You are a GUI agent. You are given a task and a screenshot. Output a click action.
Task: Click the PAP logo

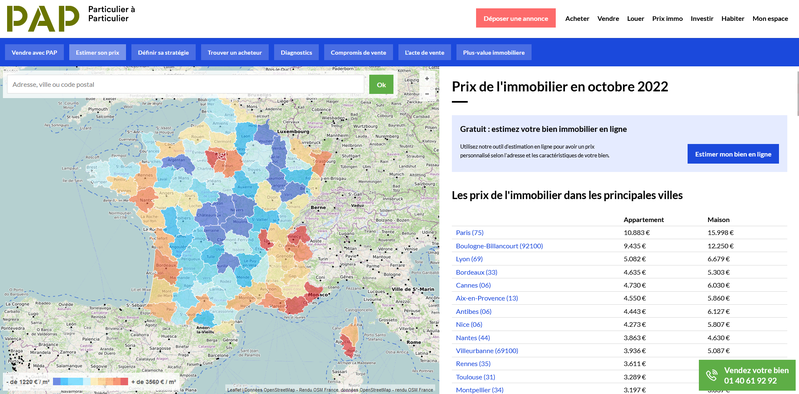click(x=43, y=19)
